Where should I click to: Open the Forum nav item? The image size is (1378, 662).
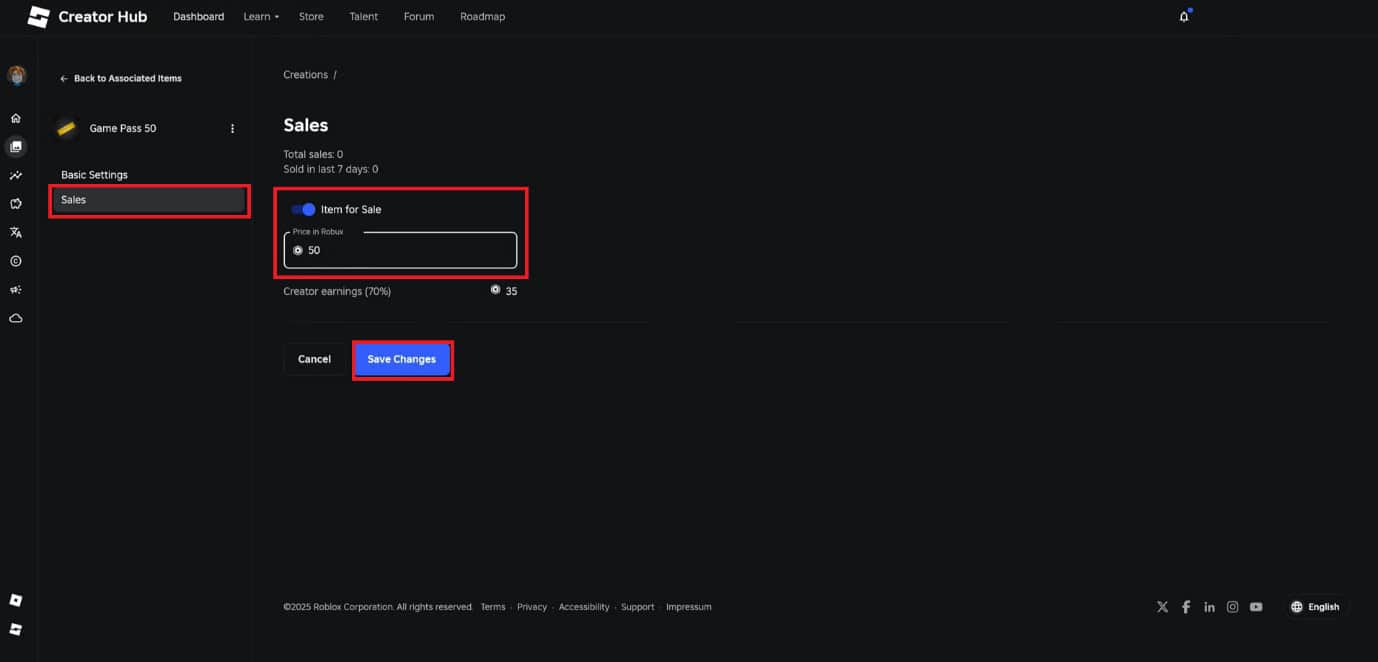pyautogui.click(x=419, y=17)
